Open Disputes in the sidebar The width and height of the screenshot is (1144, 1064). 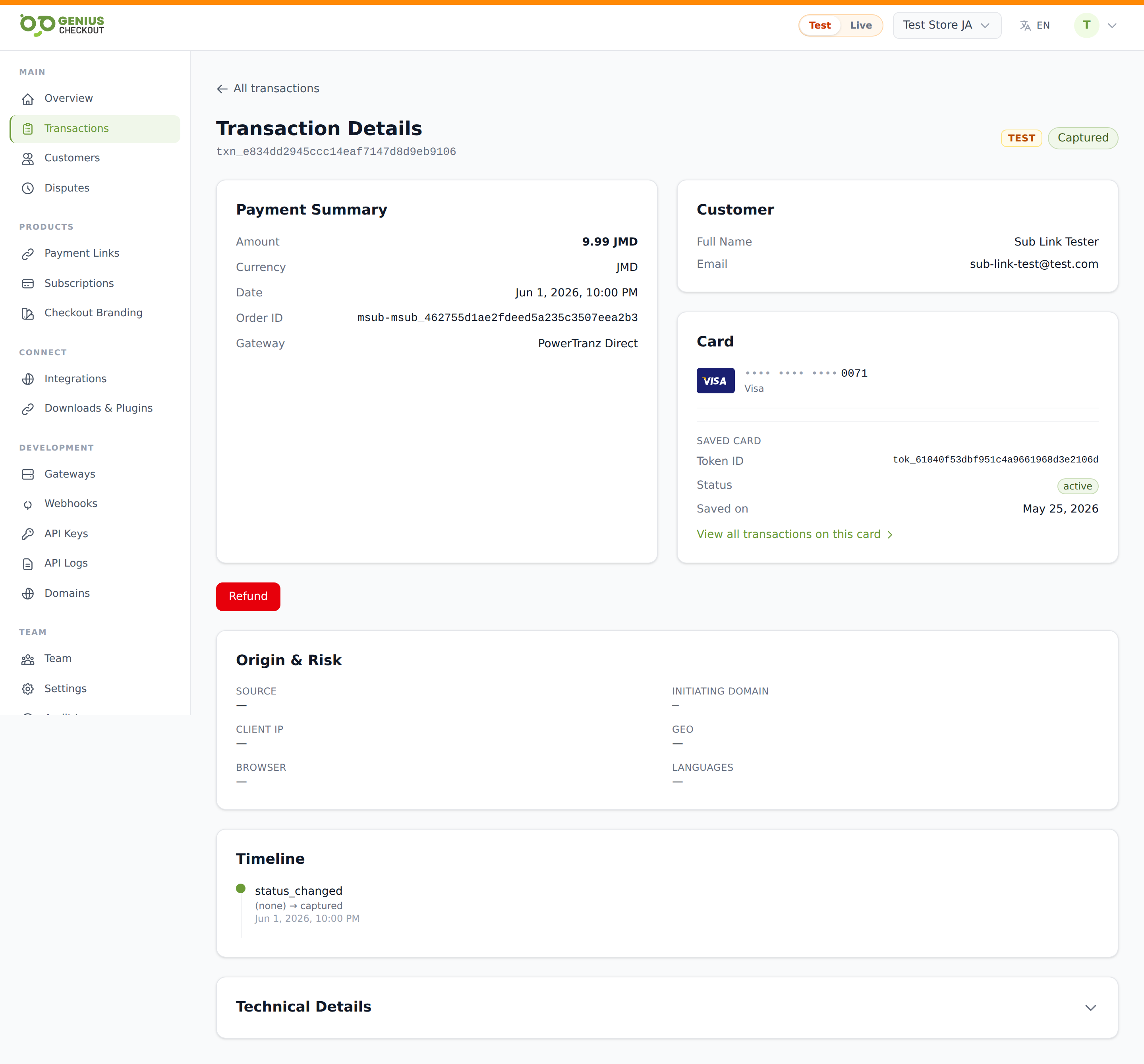point(95,188)
